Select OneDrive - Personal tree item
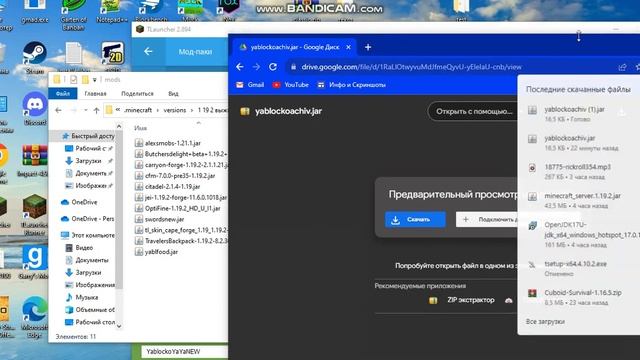Image resolution: width=640 pixels, height=360 pixels. coord(88,219)
